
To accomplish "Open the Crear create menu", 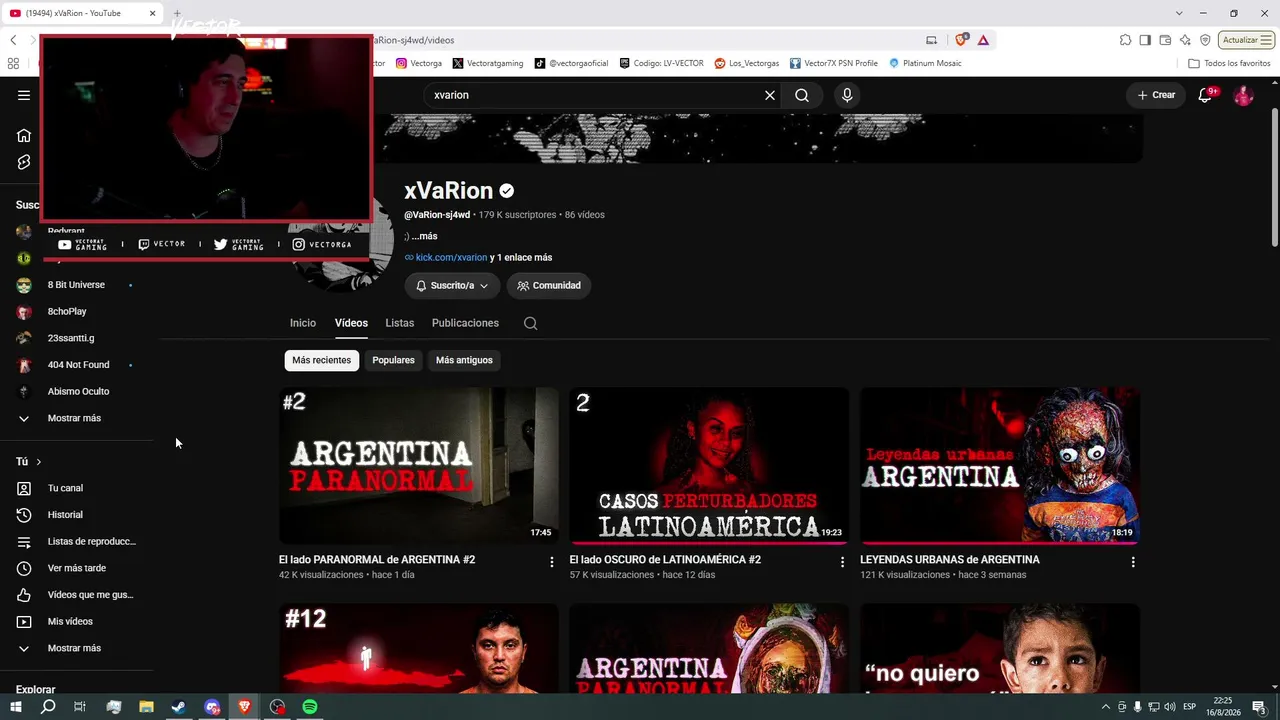I will pyautogui.click(x=1156, y=95).
